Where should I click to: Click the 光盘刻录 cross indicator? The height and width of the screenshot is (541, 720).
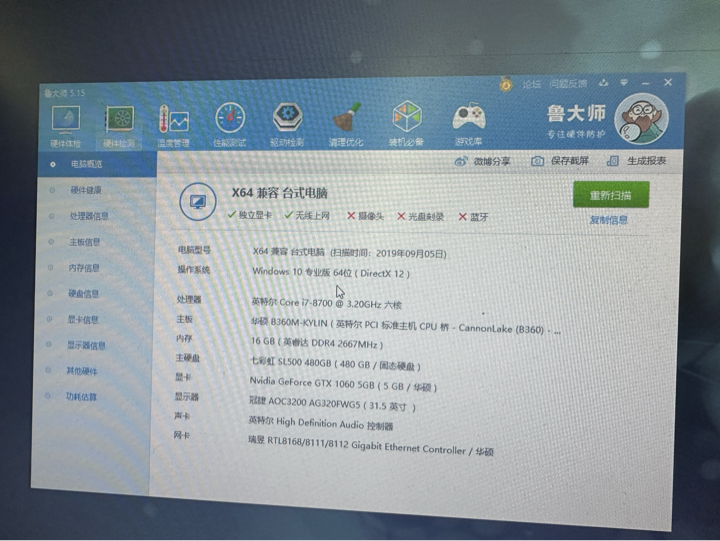point(421,216)
